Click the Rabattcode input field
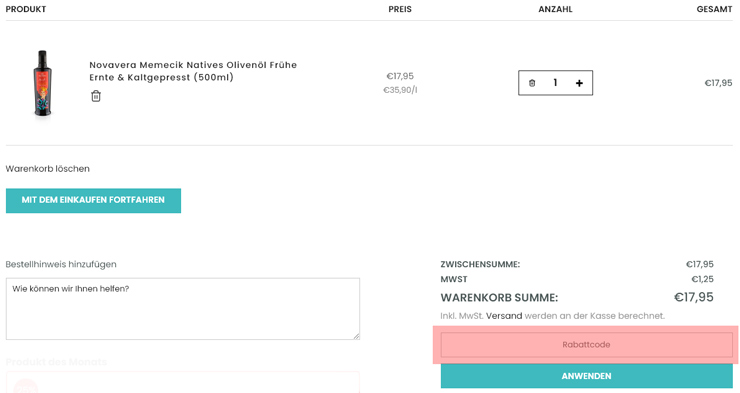740x393 pixels. (x=586, y=345)
